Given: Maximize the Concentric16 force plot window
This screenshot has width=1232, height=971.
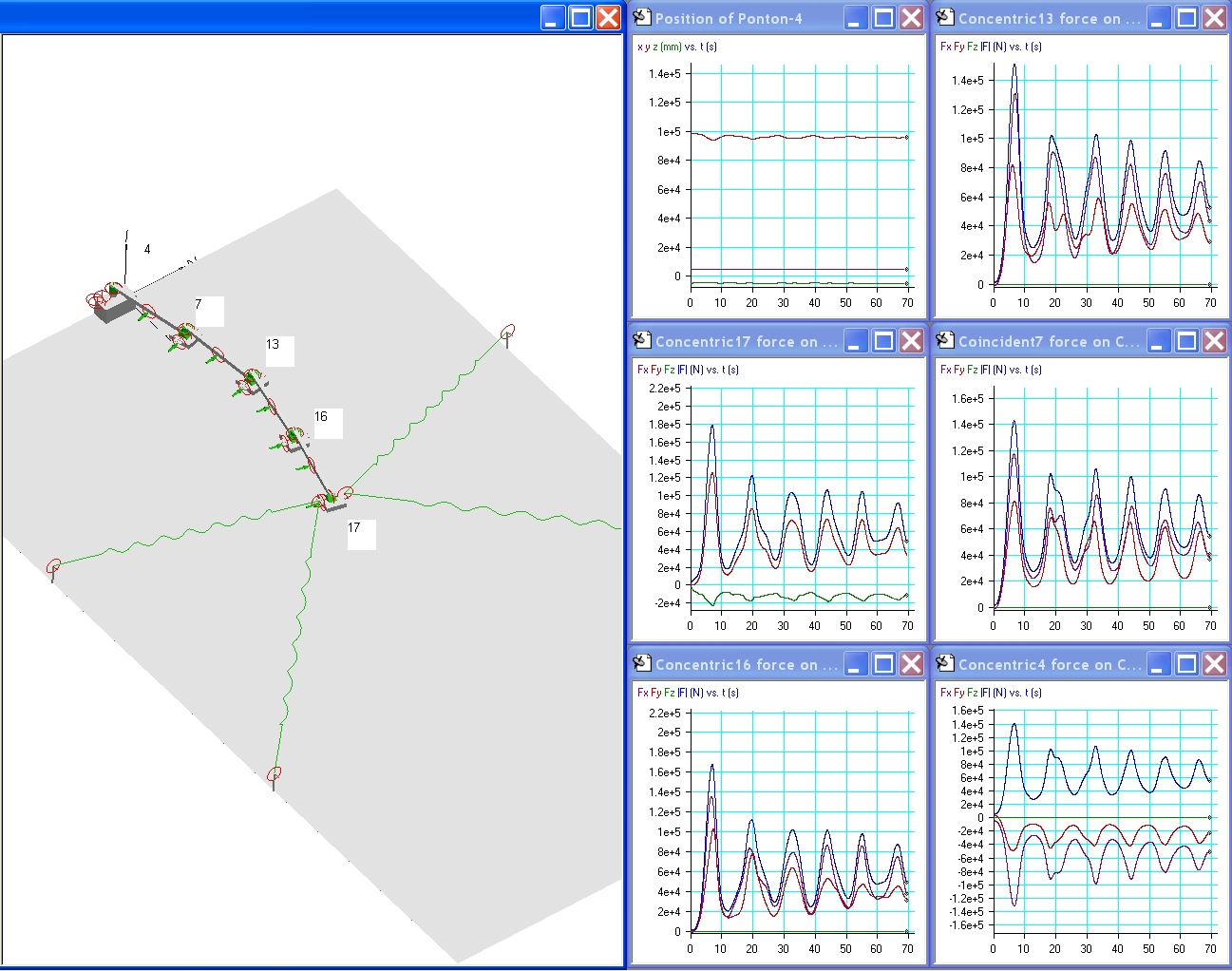Looking at the screenshot, I should [x=884, y=663].
